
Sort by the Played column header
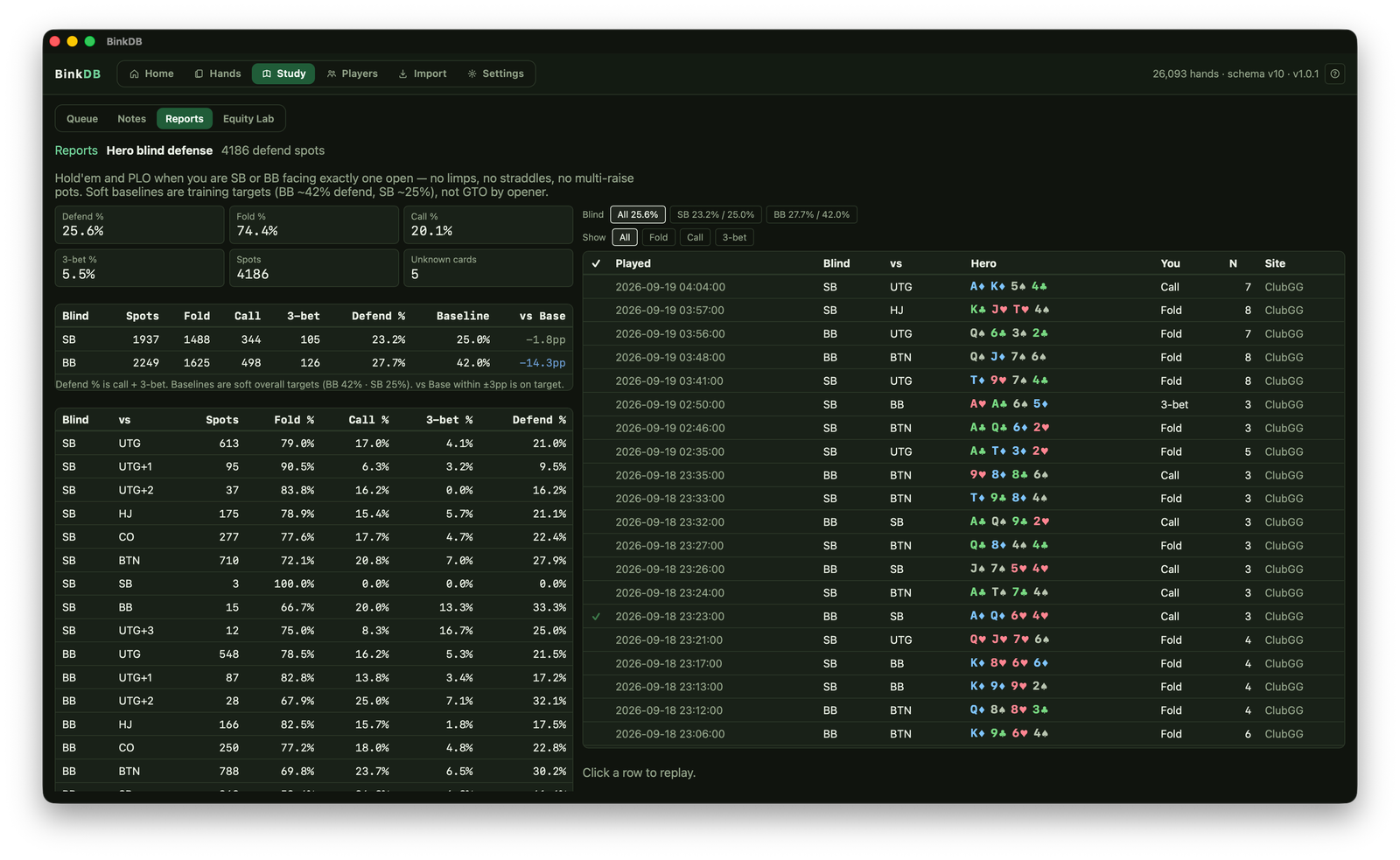(x=633, y=263)
